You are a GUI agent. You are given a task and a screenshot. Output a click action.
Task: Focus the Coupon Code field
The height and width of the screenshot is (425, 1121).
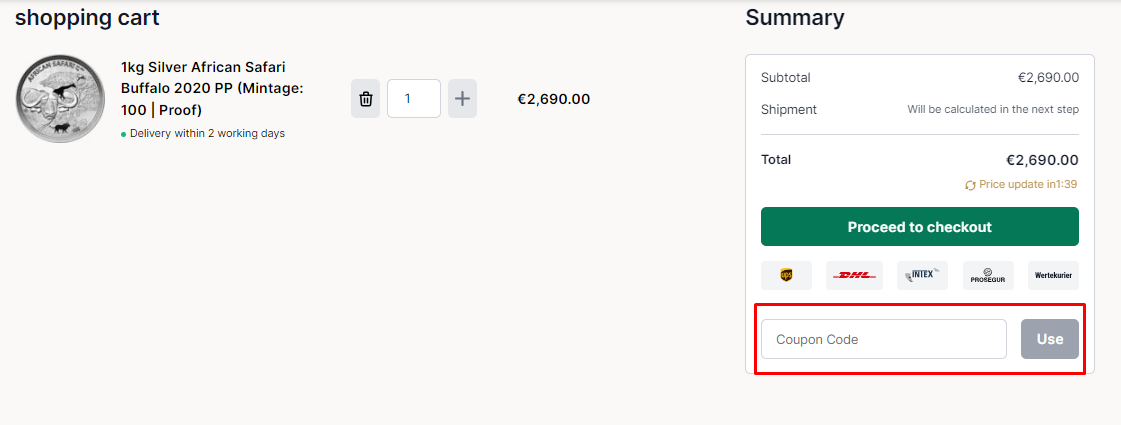pos(883,339)
